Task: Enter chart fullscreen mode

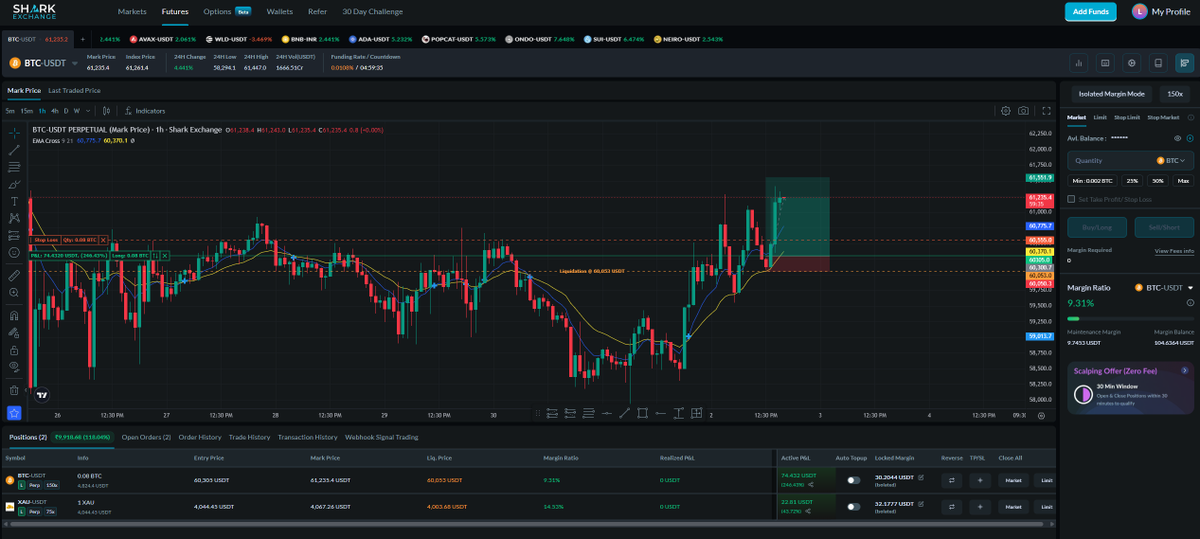Action: click(1046, 111)
